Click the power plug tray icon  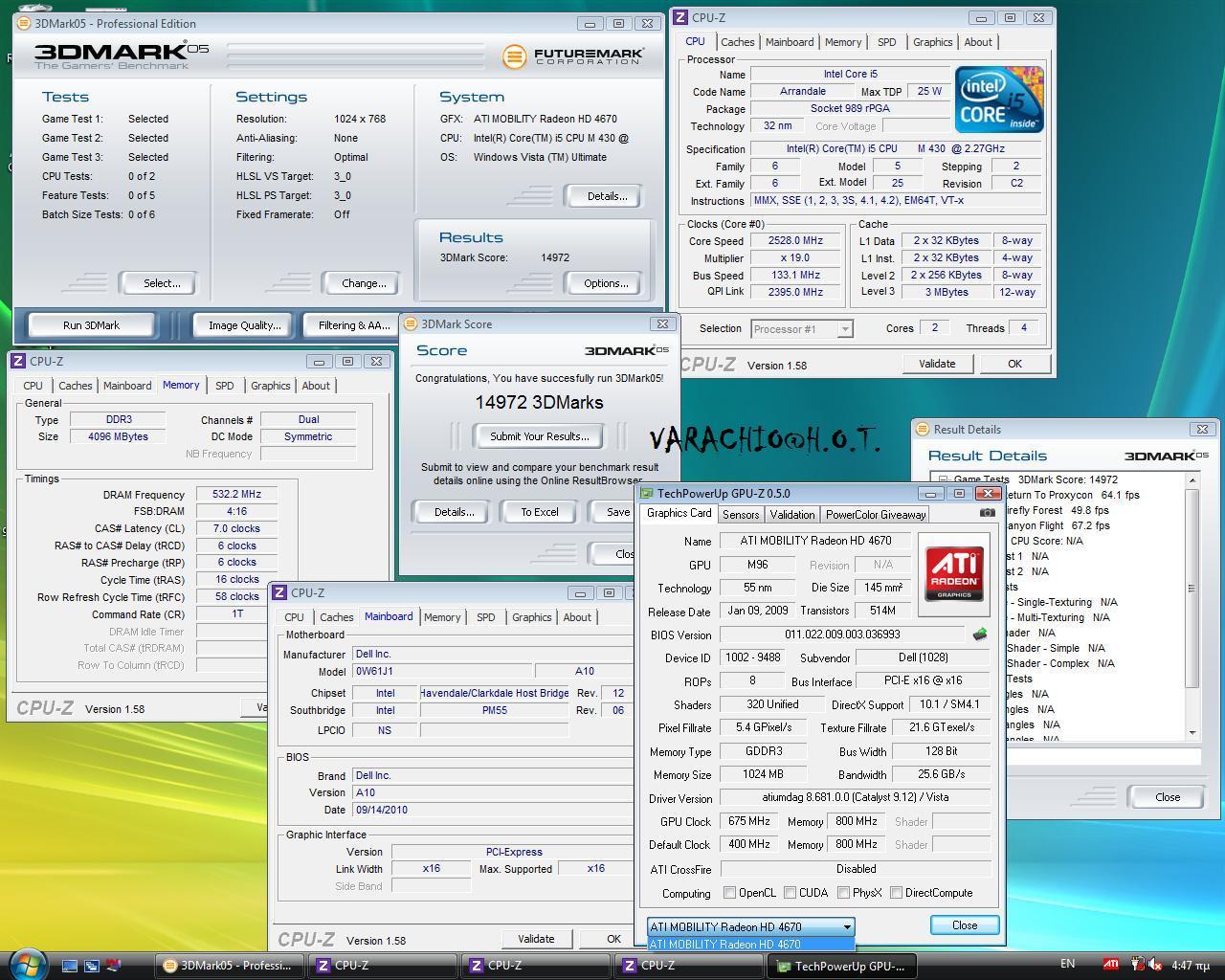point(1136,965)
